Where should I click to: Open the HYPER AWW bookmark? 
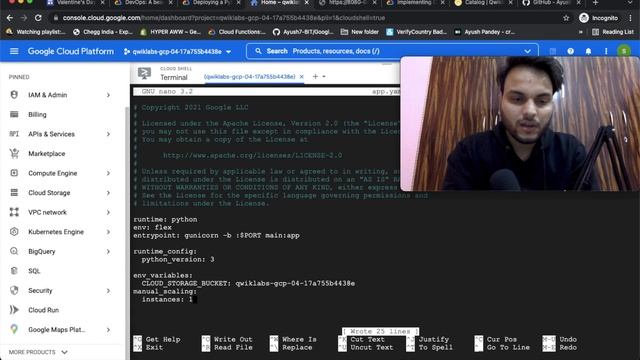[x=170, y=32]
